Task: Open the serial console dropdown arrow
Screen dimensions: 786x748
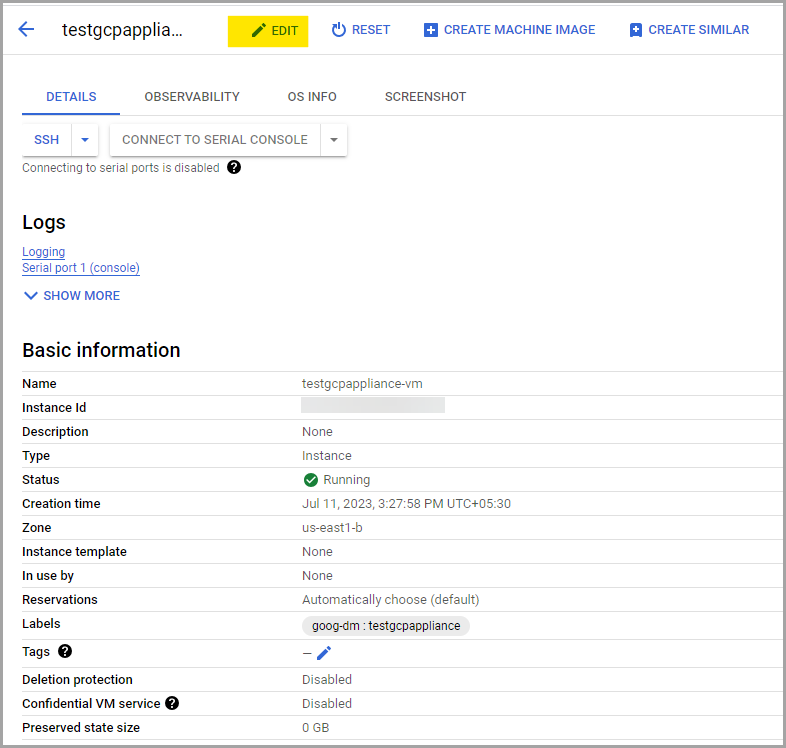Action: pyautogui.click(x=334, y=140)
